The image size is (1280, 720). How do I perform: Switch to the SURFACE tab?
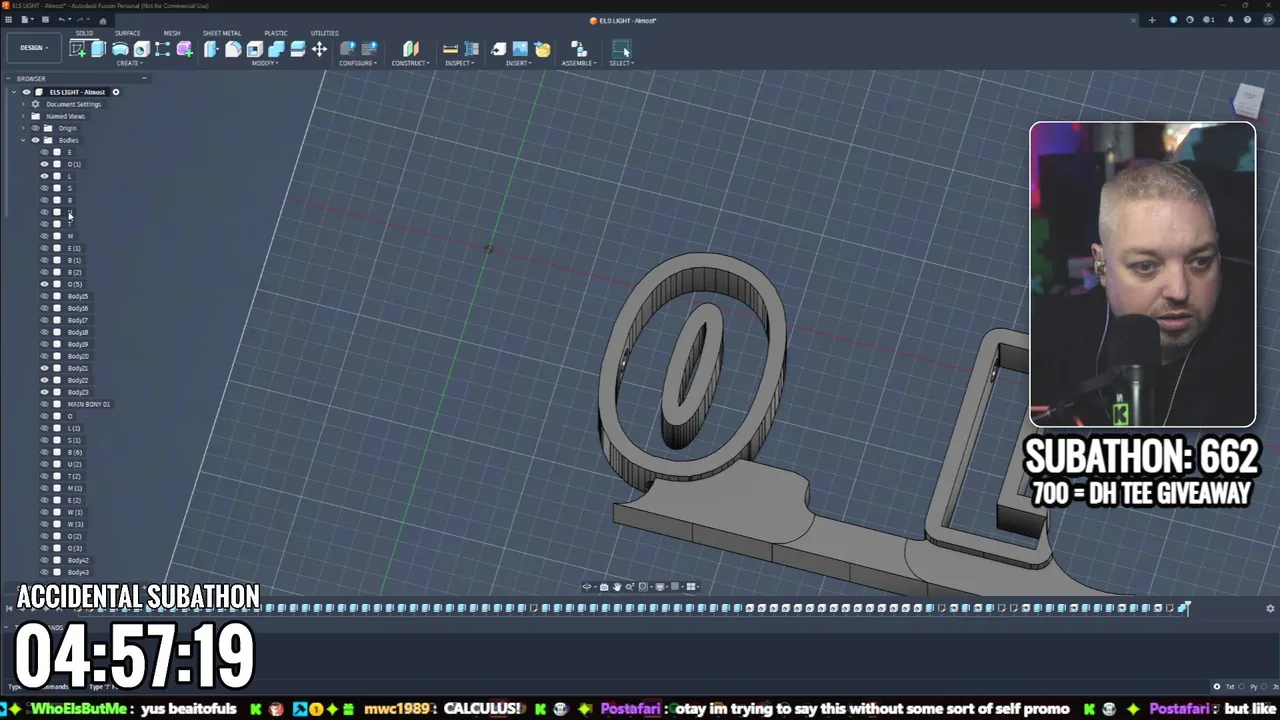click(127, 33)
